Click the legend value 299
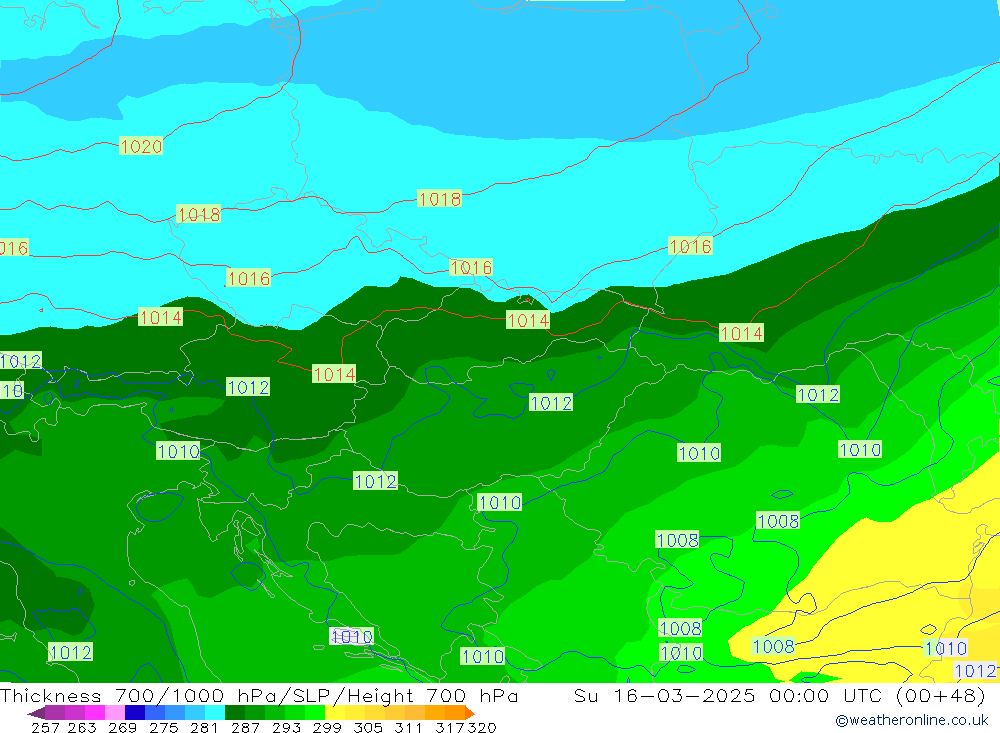 point(327,727)
